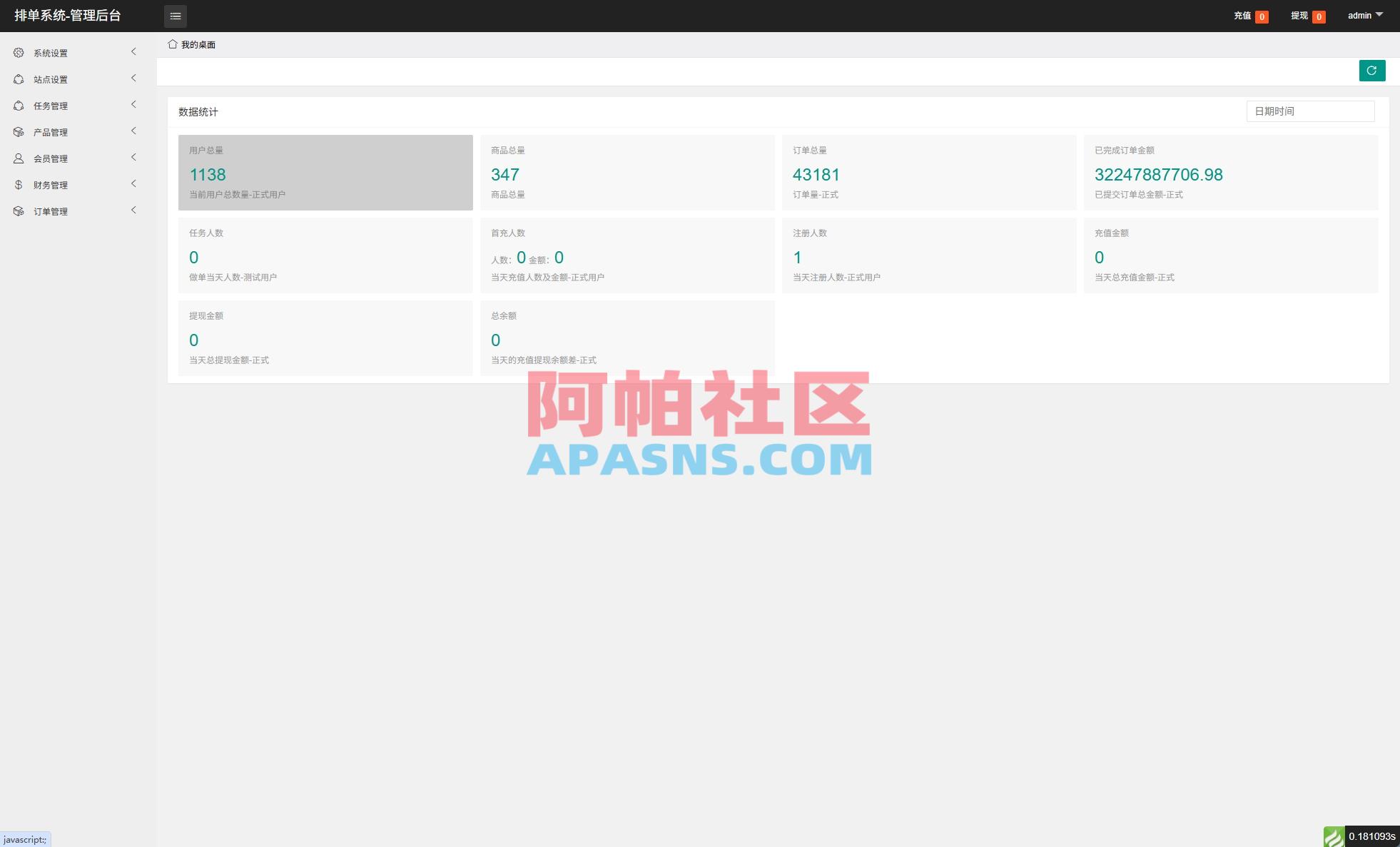Click the 站点设置 site settings icon
This screenshot has width=1400, height=847.
18,78
